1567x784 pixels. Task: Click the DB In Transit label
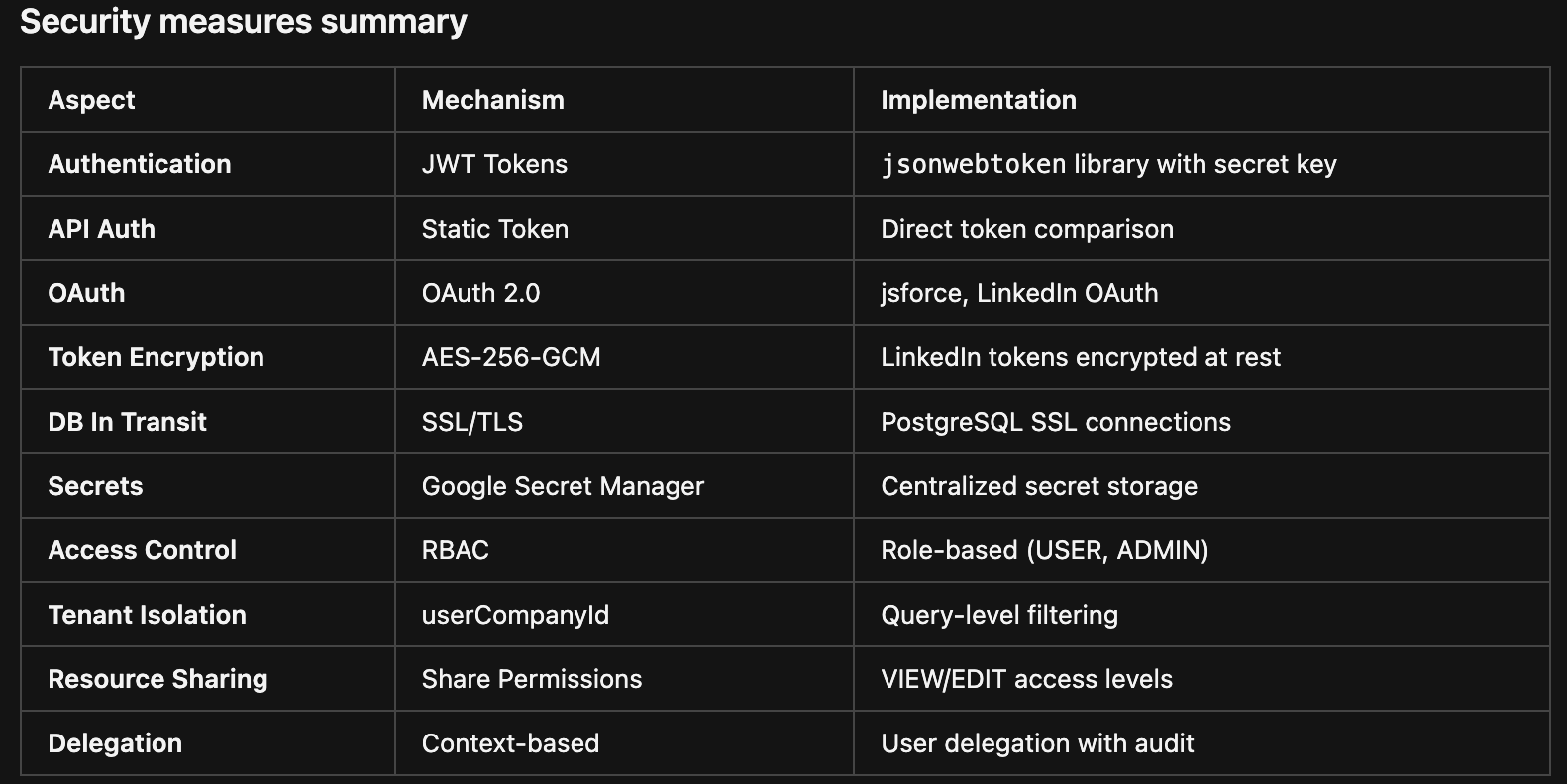128,422
